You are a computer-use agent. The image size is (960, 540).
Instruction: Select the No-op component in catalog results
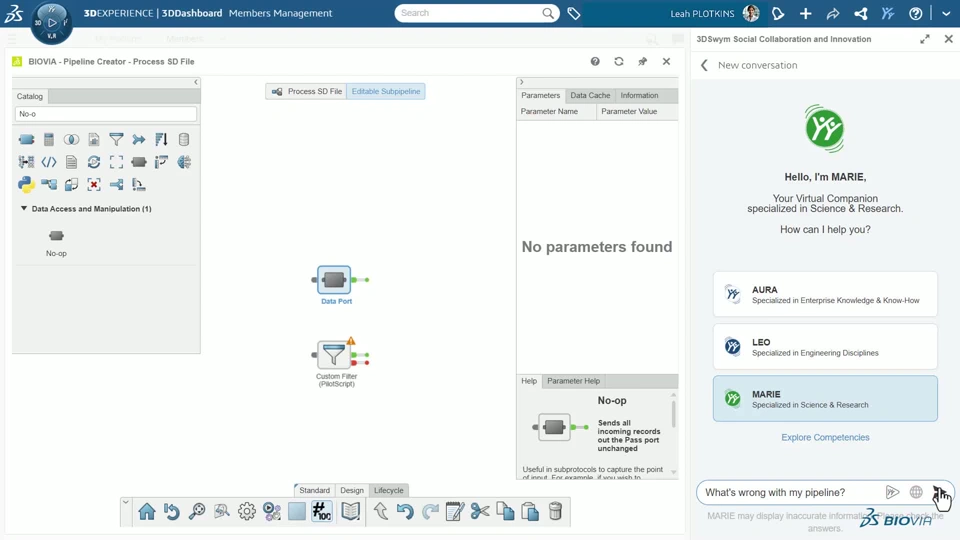tap(56, 242)
